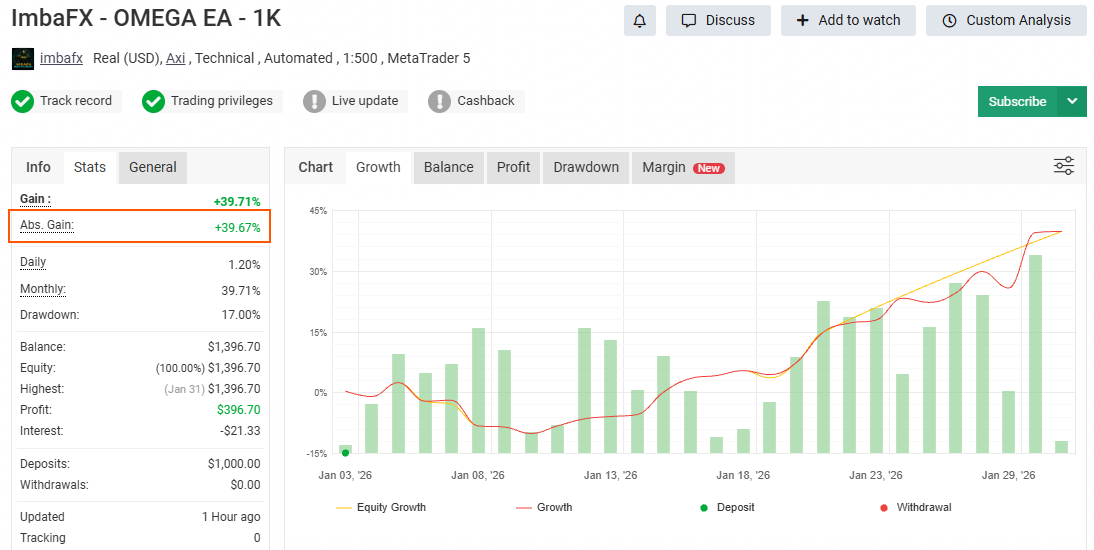Click the -$21.33 interest value

(240, 431)
